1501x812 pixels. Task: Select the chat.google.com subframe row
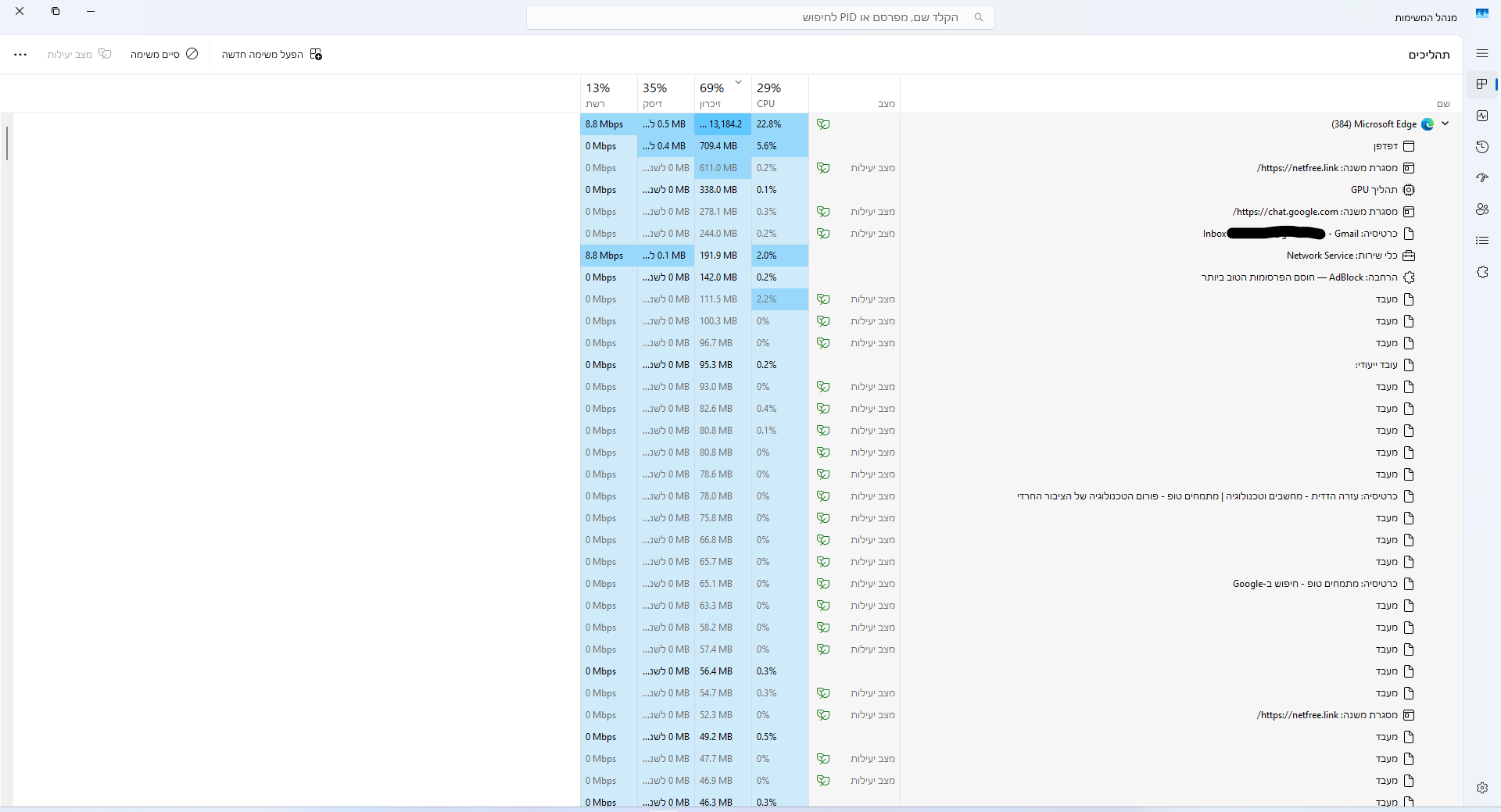coord(1021,212)
